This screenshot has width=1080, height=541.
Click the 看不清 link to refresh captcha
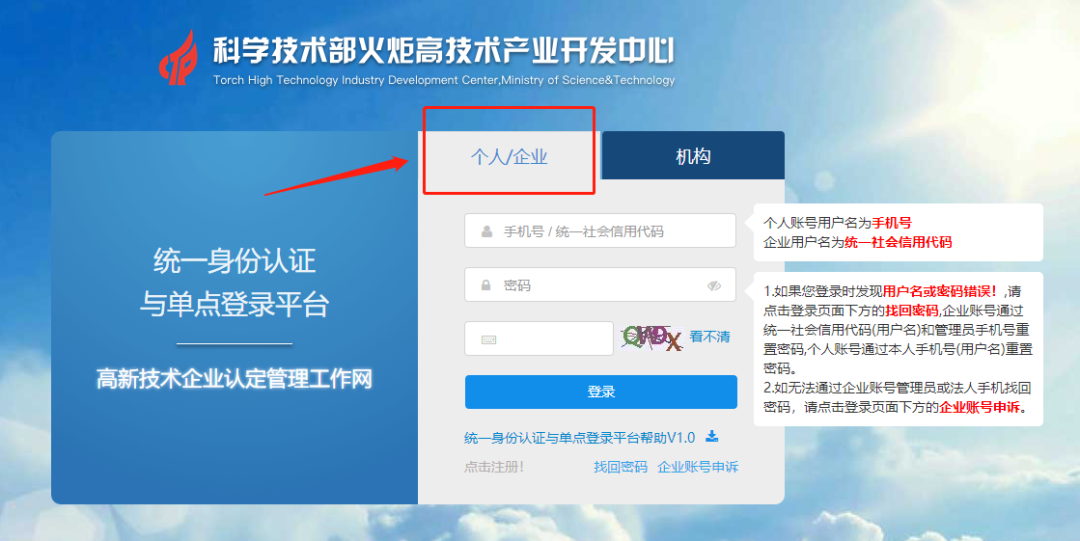coord(709,337)
